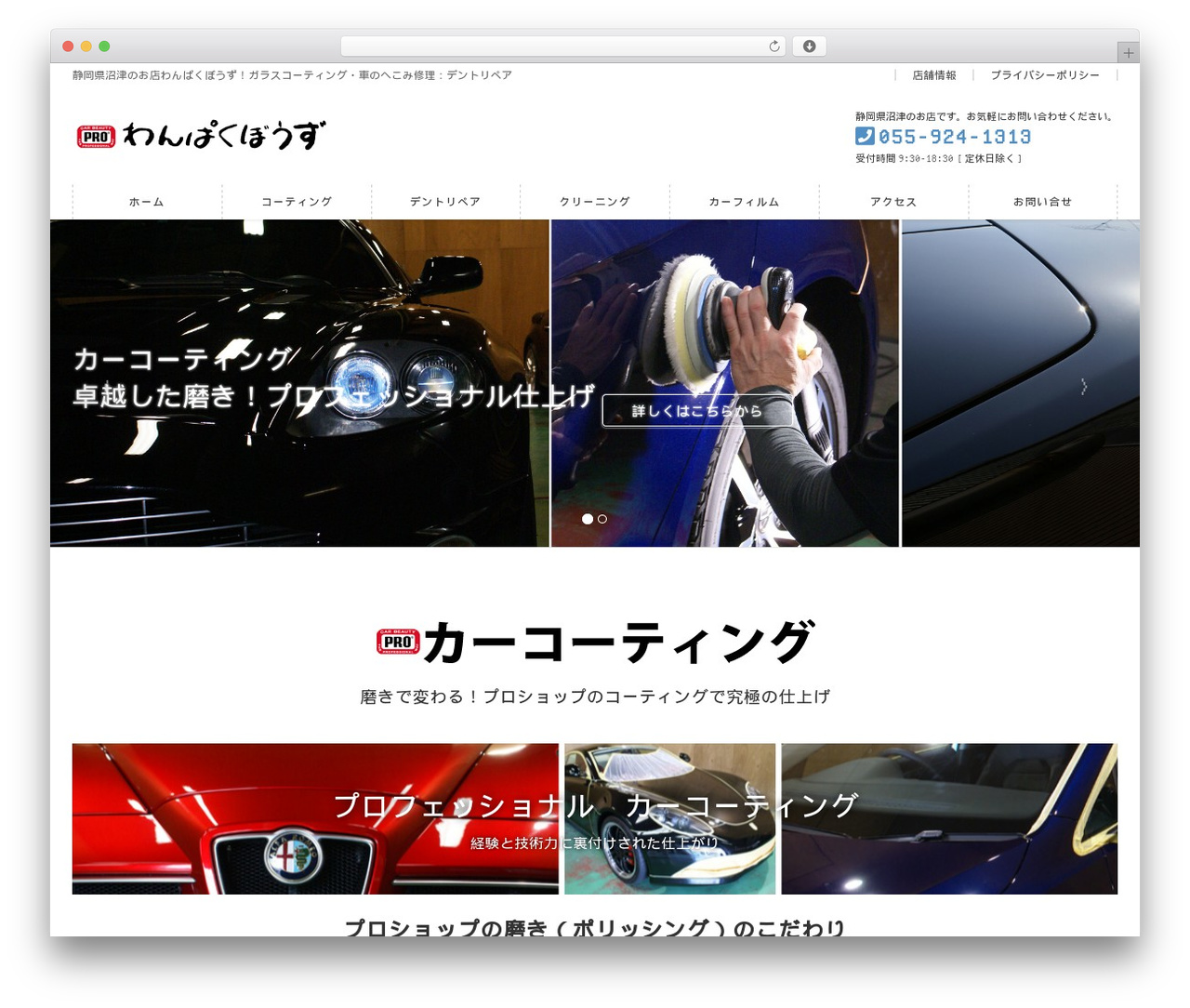
Task: Click the 経験と技術力に裏付けされた仕上がり caption
Action: coord(595,842)
